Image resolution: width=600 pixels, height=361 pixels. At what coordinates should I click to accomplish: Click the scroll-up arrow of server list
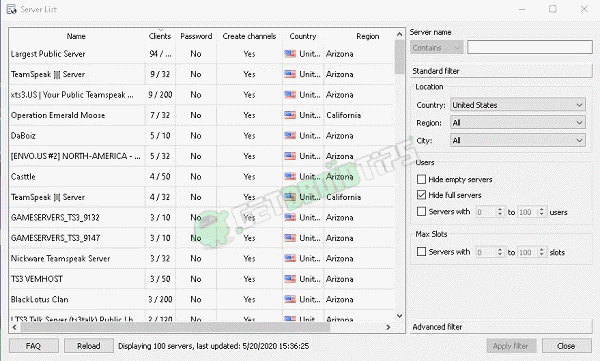pyautogui.click(x=399, y=34)
